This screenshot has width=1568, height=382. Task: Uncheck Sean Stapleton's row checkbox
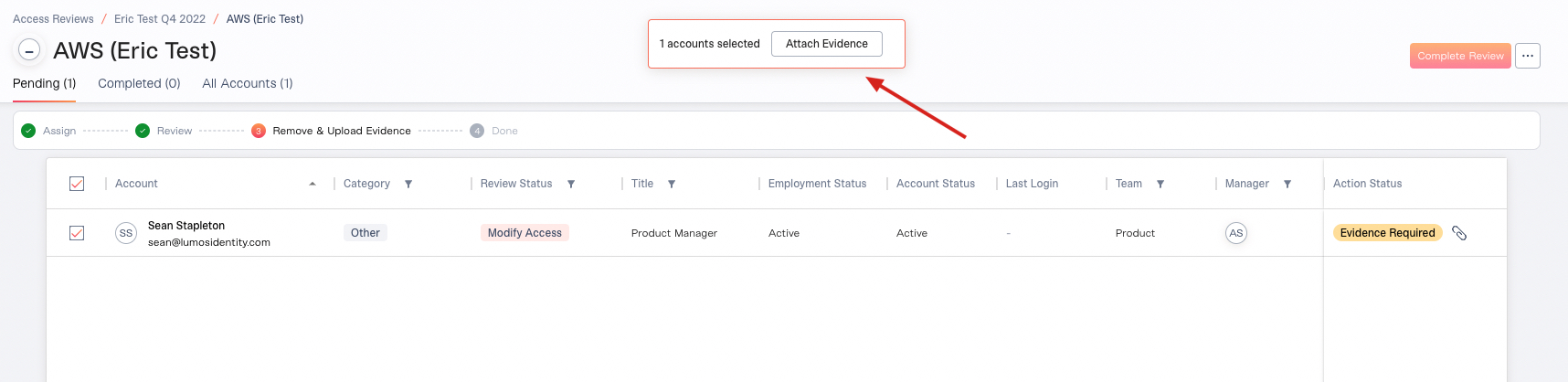coord(77,233)
